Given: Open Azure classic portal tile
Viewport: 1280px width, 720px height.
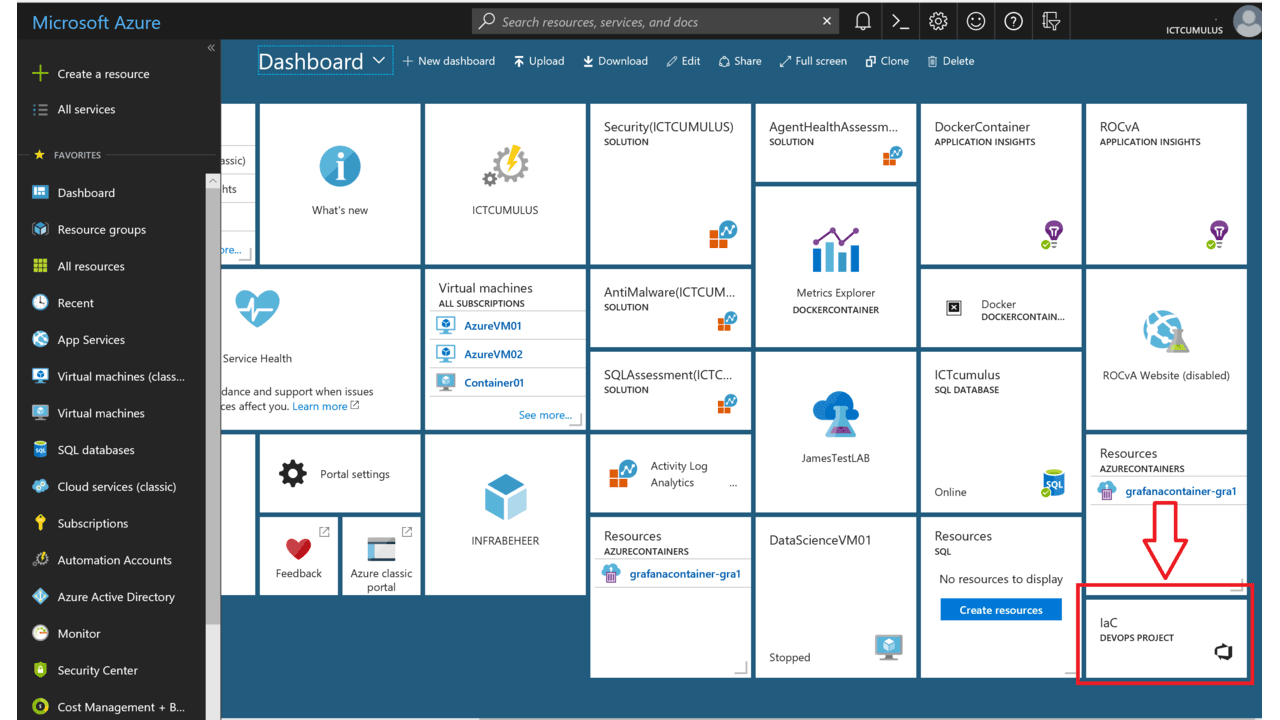Looking at the screenshot, I should (x=381, y=556).
